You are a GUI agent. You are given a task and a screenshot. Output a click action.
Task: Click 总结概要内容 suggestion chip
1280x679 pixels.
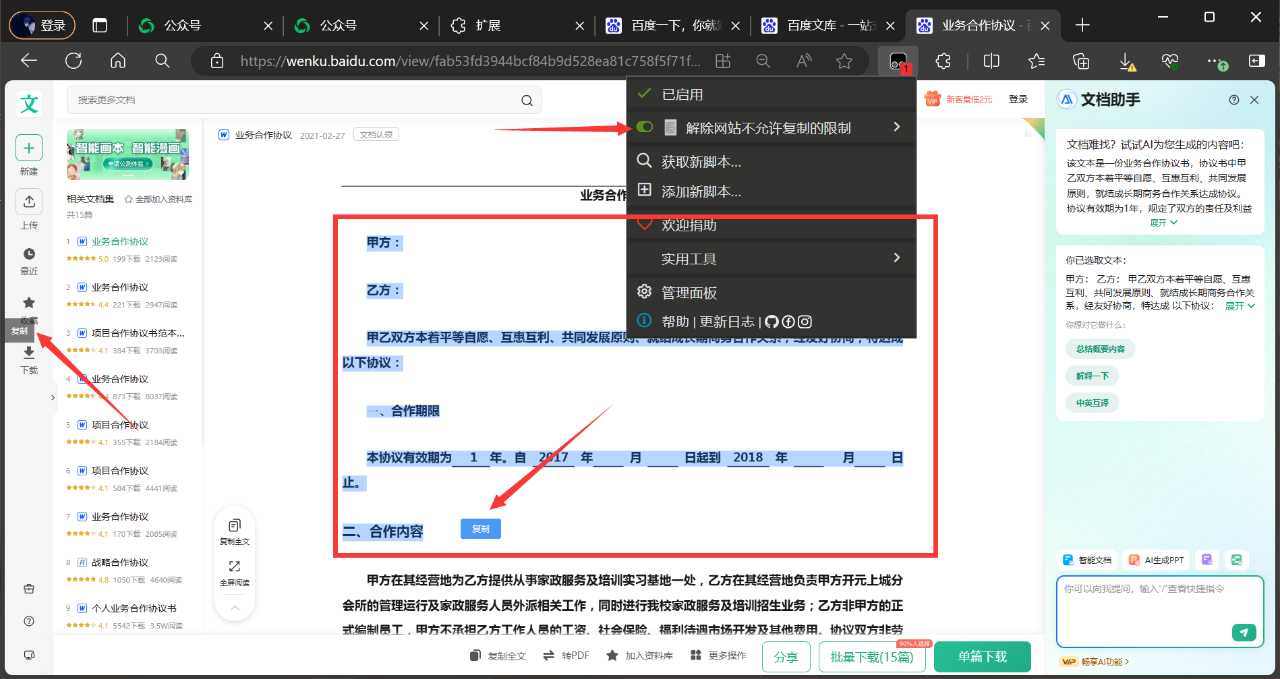(x=1100, y=349)
